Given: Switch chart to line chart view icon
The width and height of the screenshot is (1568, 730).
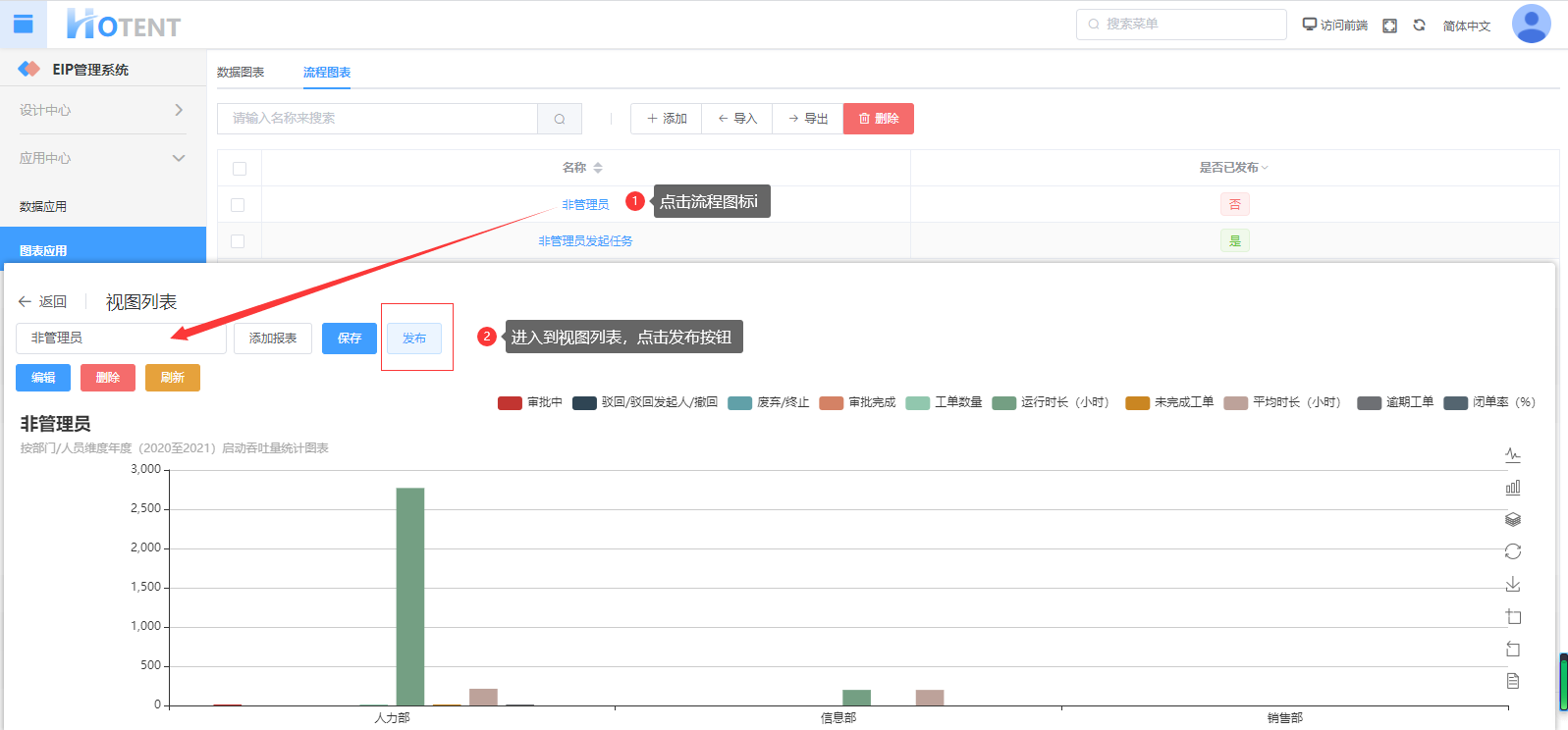Looking at the screenshot, I should pos(1512,455).
